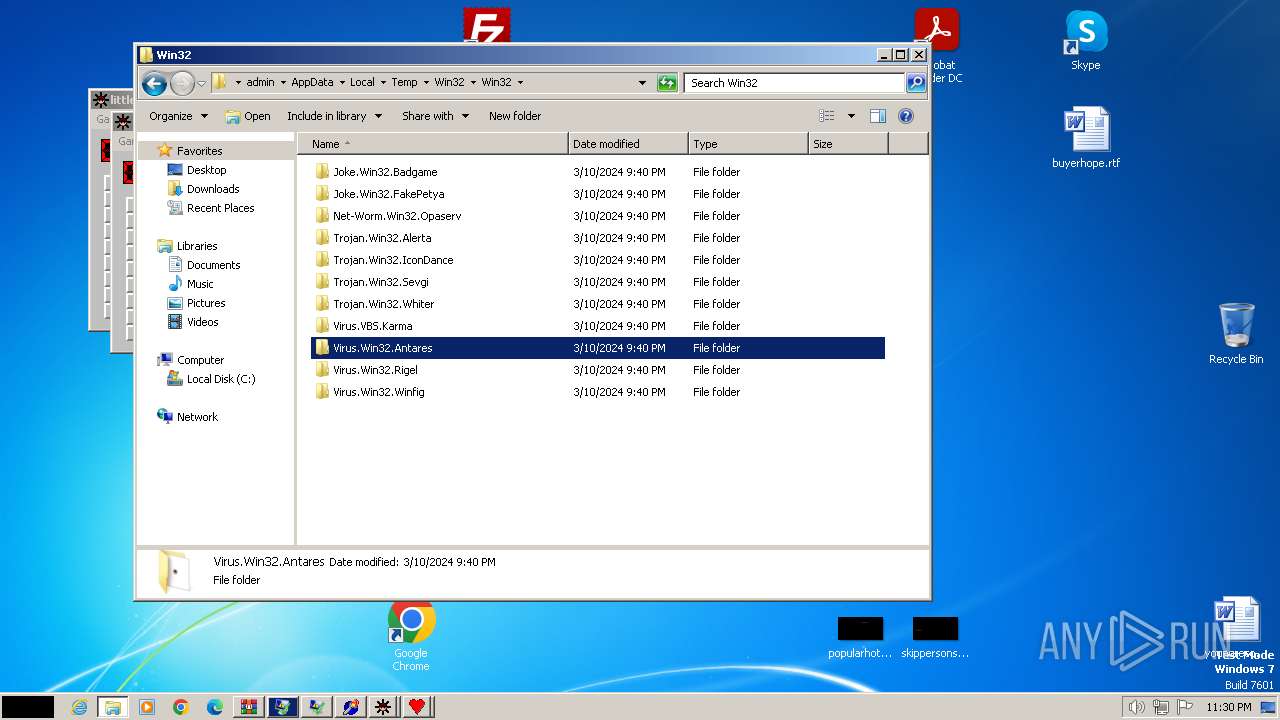Open the previous locations dropdown in address bar
This screenshot has height=720, width=1280.
tap(642, 83)
